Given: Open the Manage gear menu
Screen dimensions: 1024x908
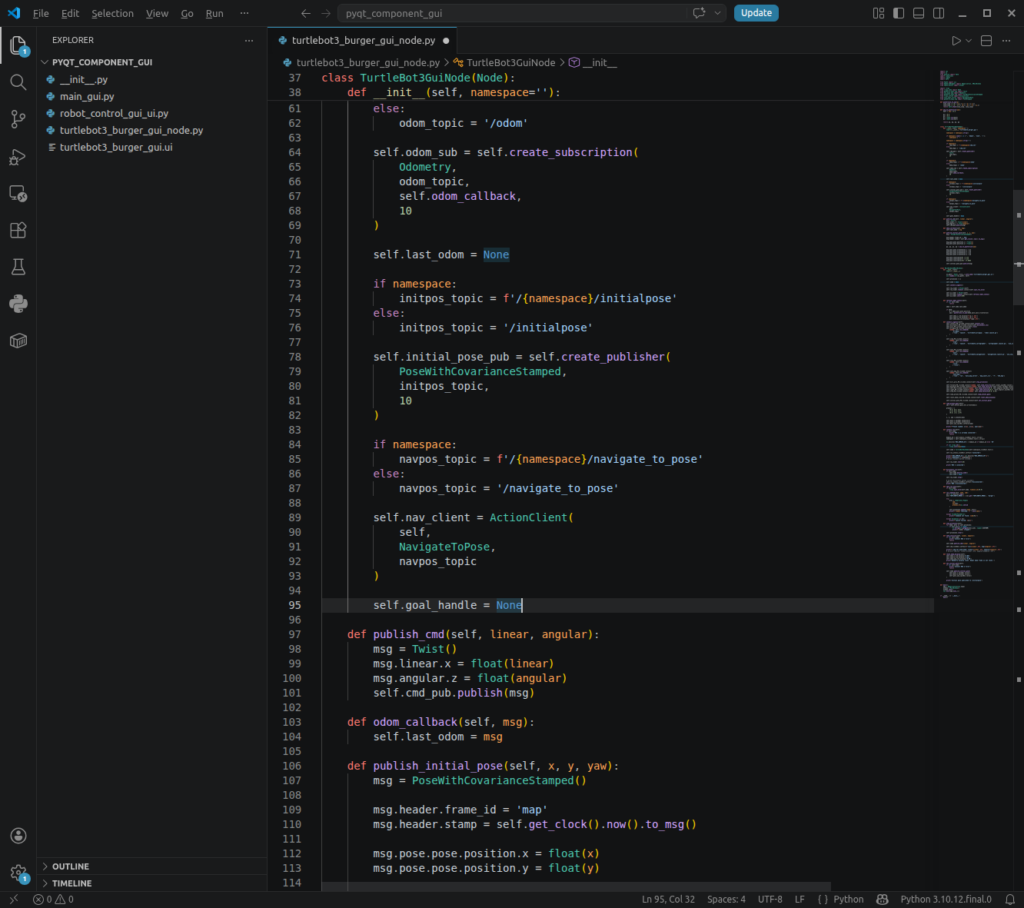Looking at the screenshot, I should 18,873.
